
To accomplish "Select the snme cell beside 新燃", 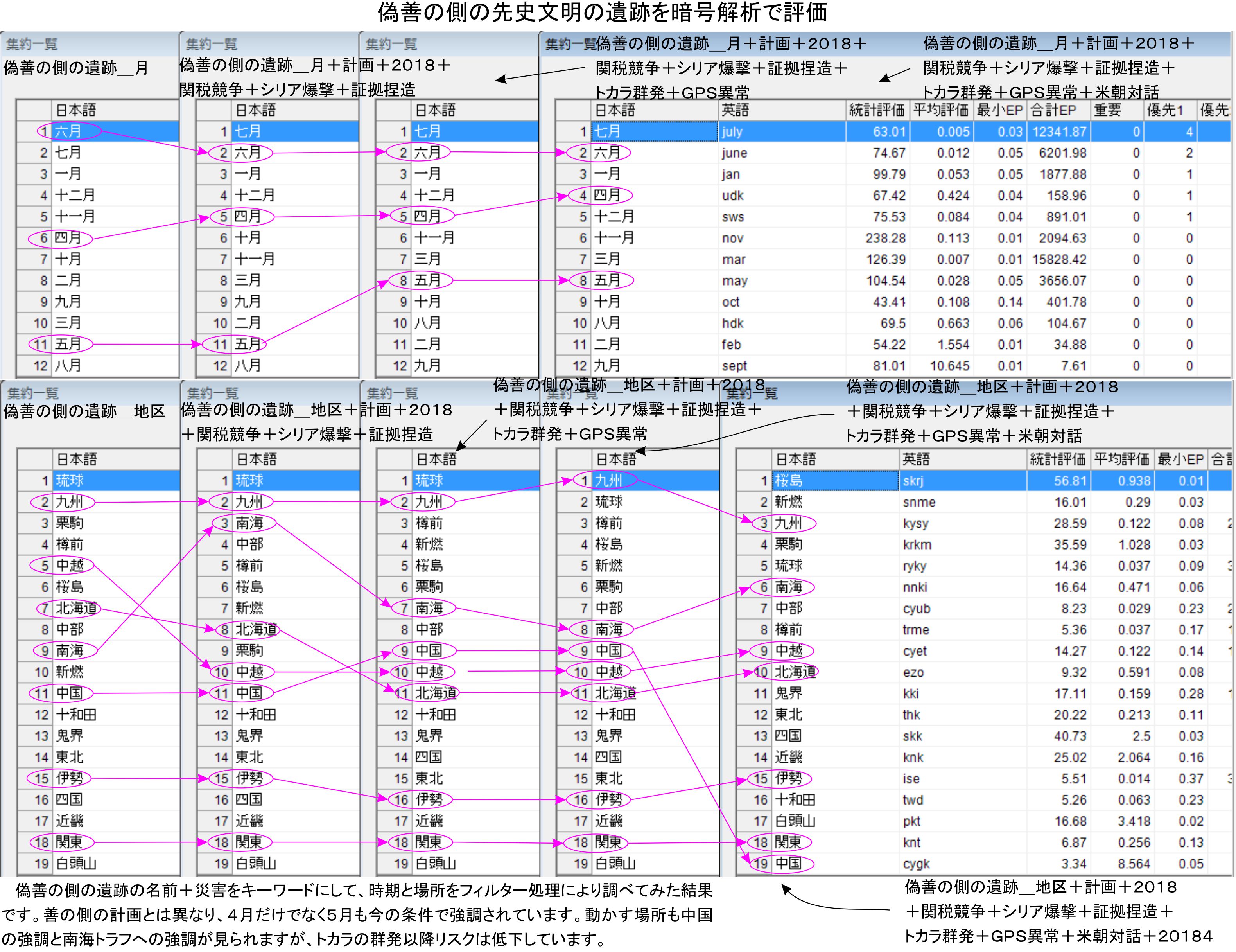I will pyautogui.click(x=919, y=502).
